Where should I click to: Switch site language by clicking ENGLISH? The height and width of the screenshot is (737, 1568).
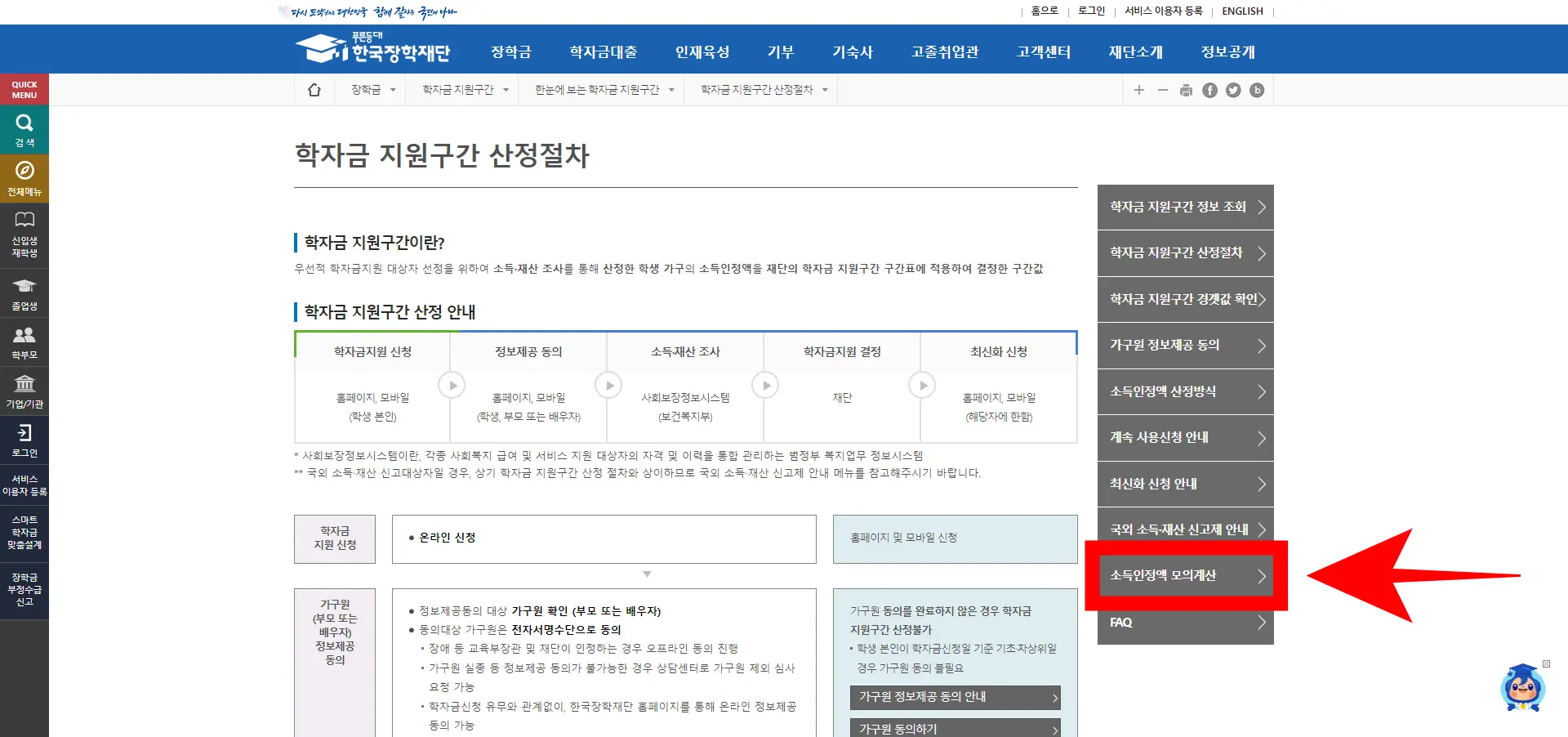click(1241, 11)
